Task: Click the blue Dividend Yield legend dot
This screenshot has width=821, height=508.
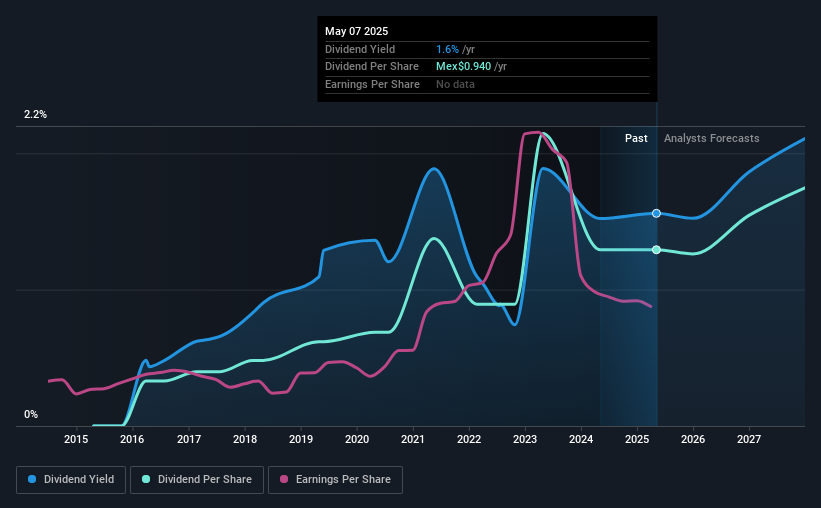Action: coord(32,479)
